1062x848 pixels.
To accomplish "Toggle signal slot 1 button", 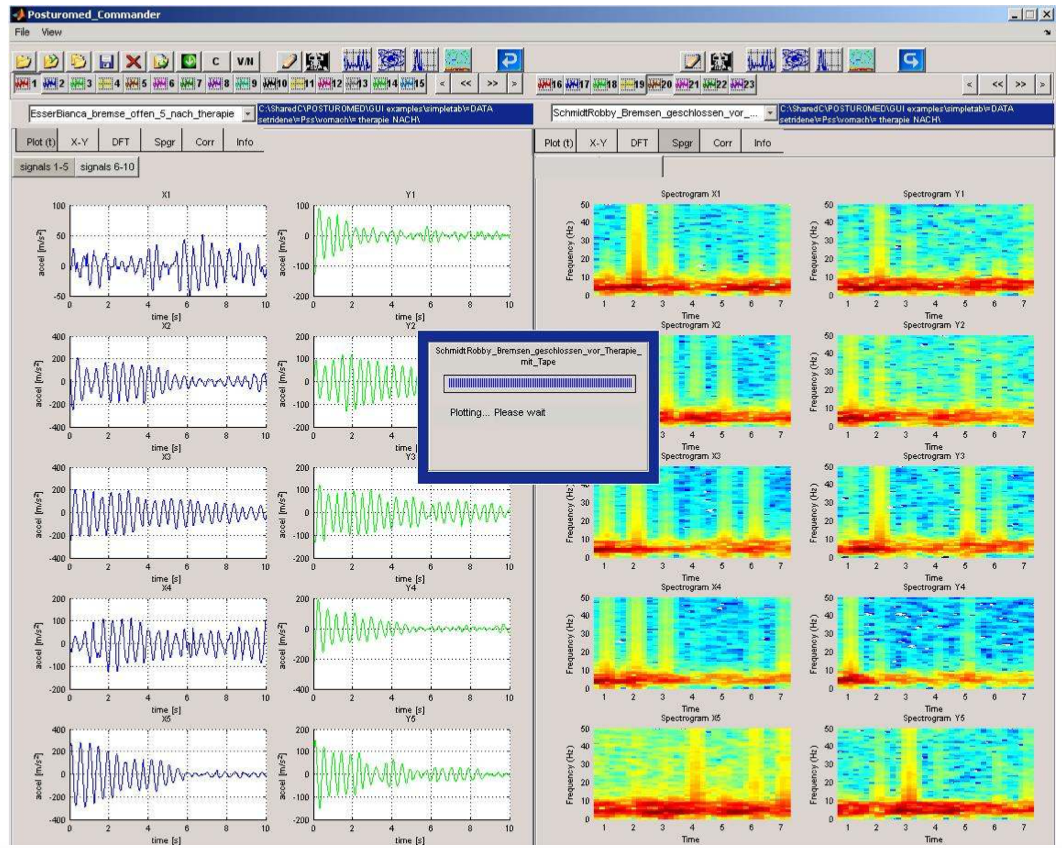I will coord(25,84).
